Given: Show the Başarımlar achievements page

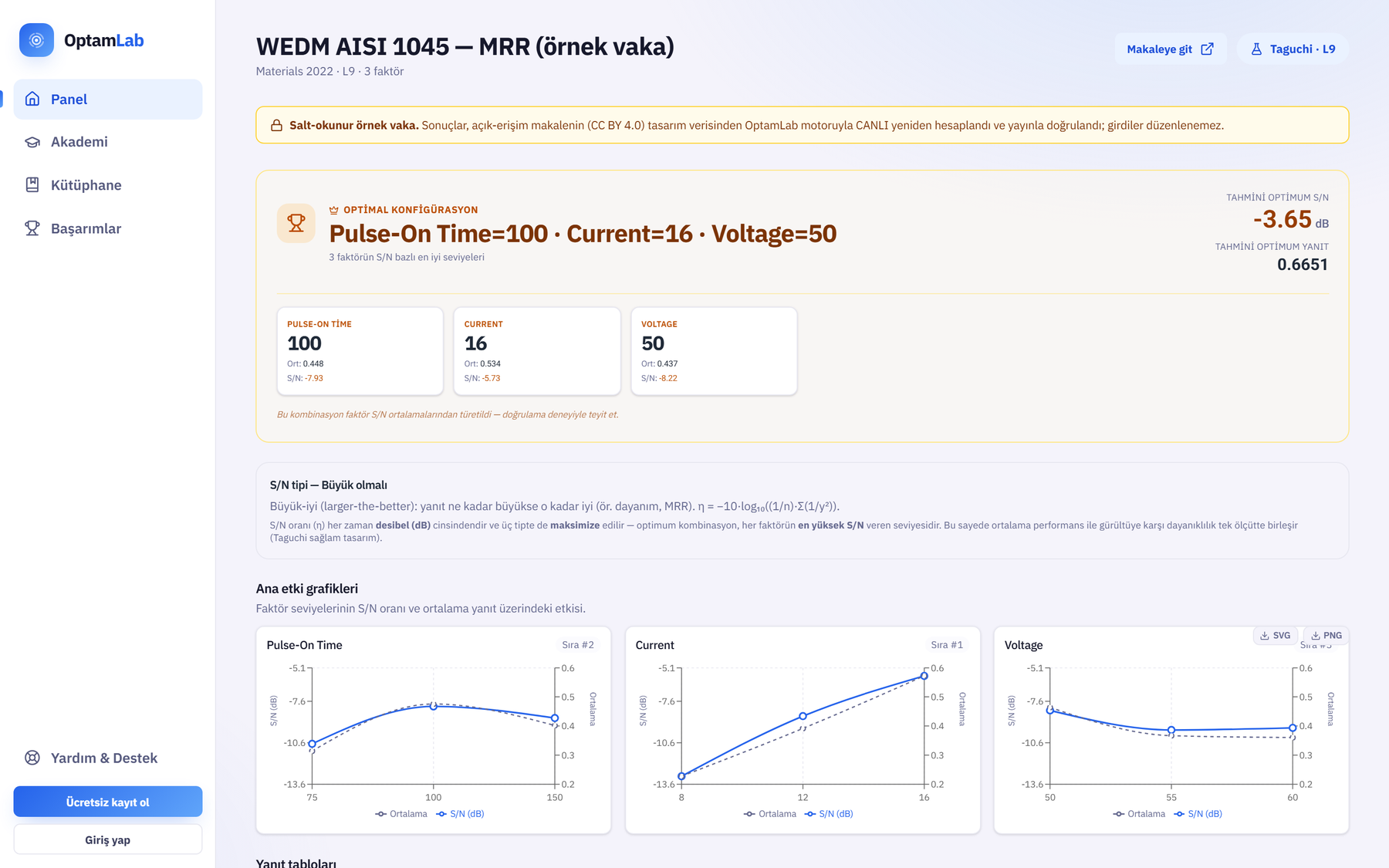Looking at the screenshot, I should pos(108,228).
